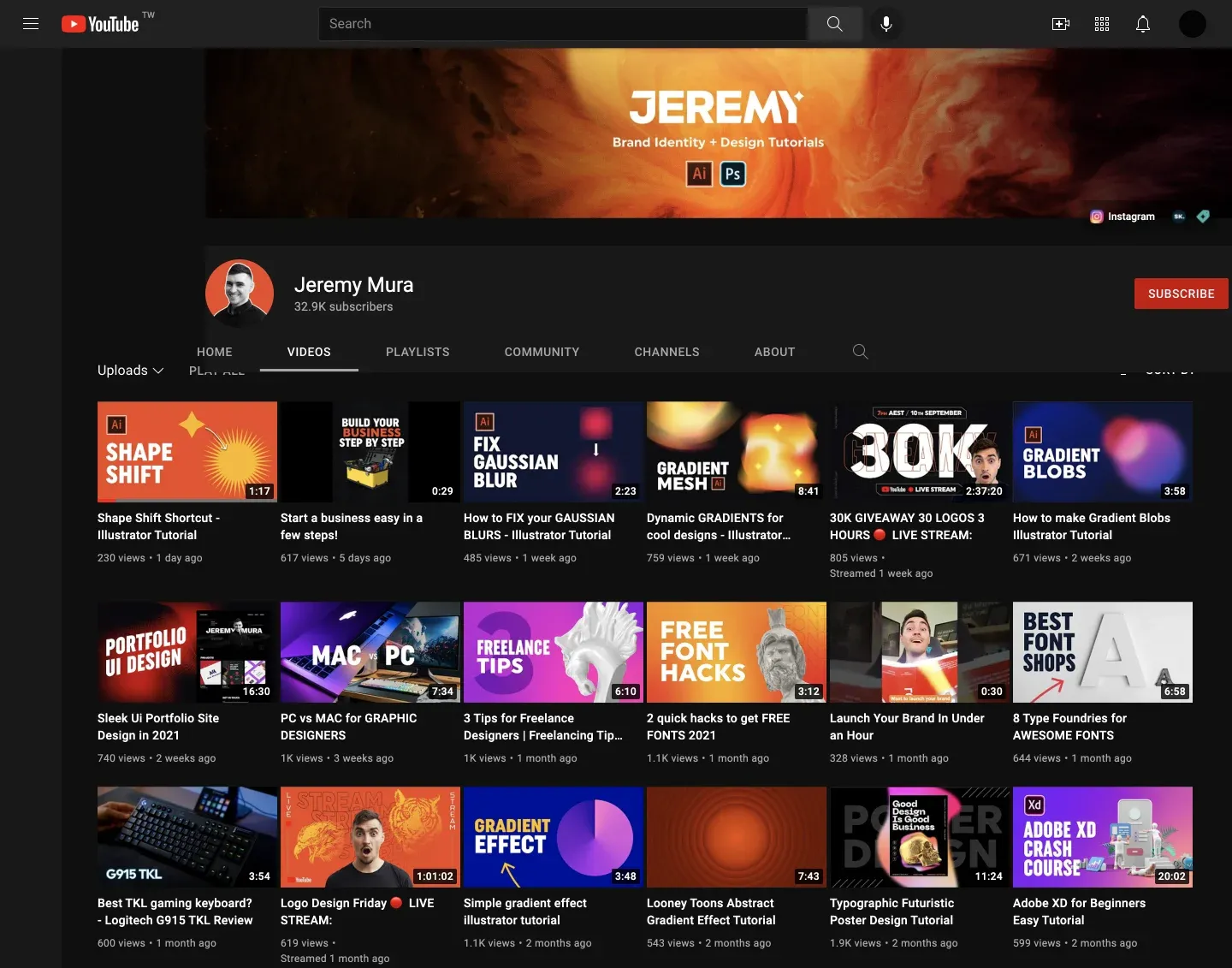Image resolution: width=1232 pixels, height=968 pixels.
Task: Open Gradient Mesh video thumbnail
Action: tap(737, 452)
